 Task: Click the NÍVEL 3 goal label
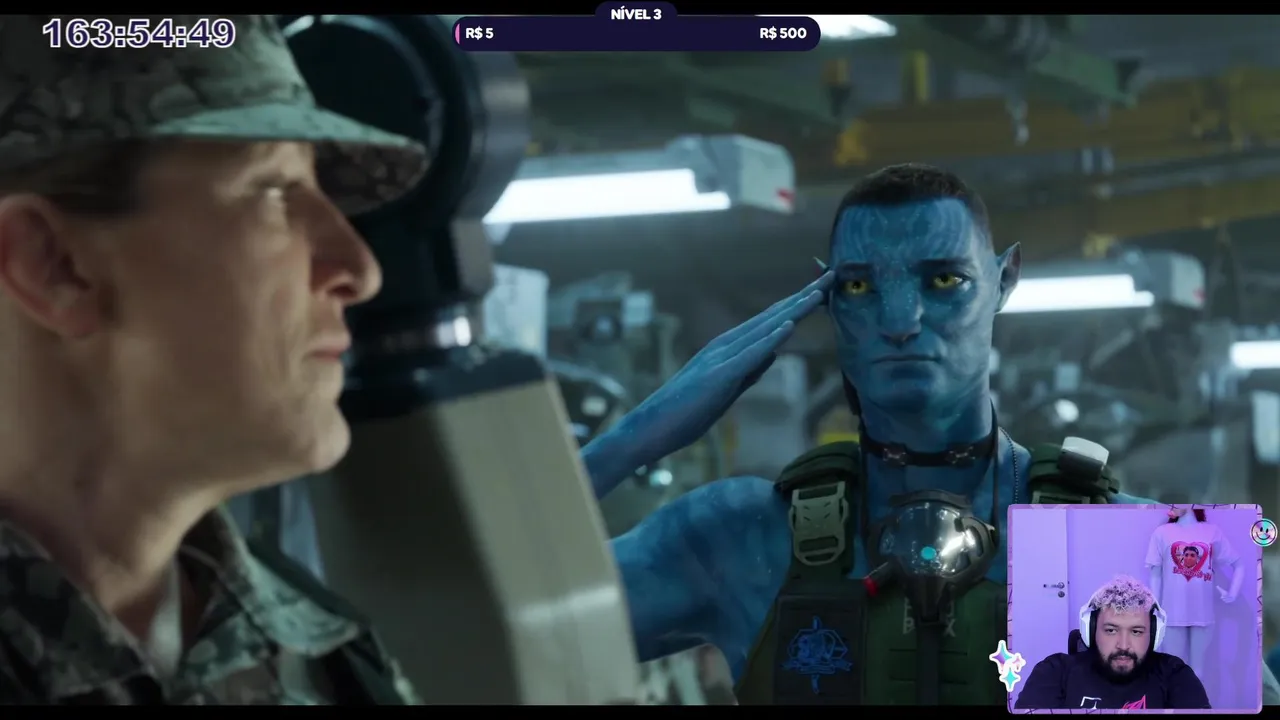tap(636, 14)
